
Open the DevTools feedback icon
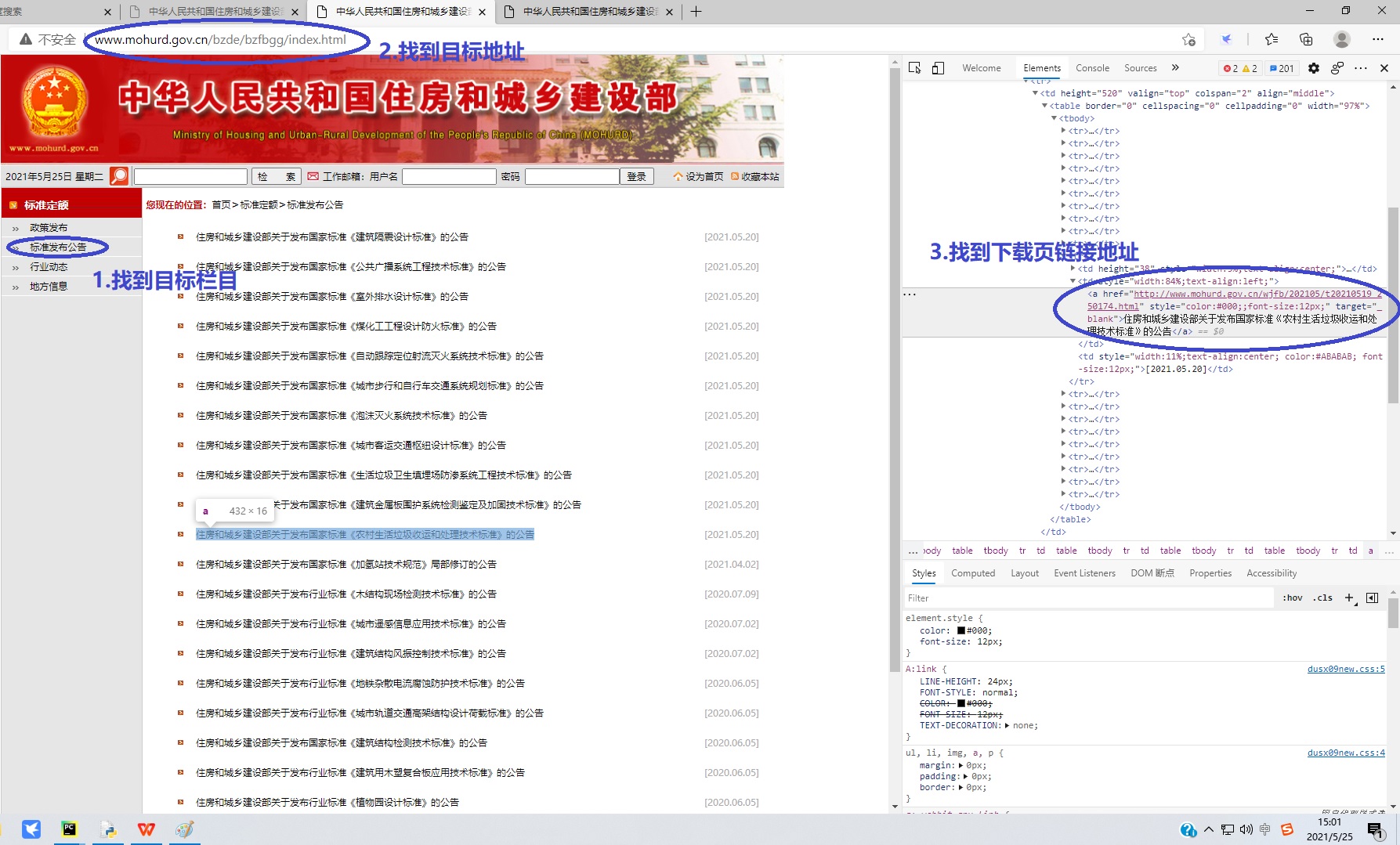(x=1337, y=68)
